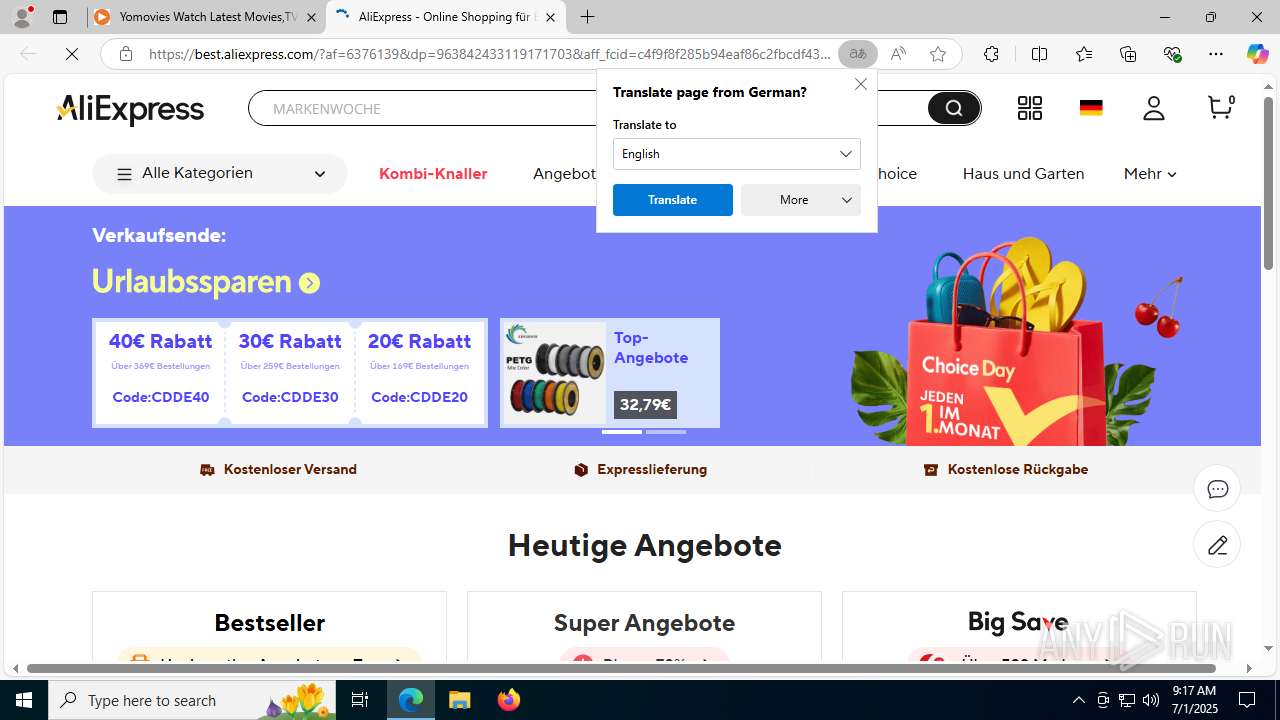Open the tab actions menu icon

(60, 17)
